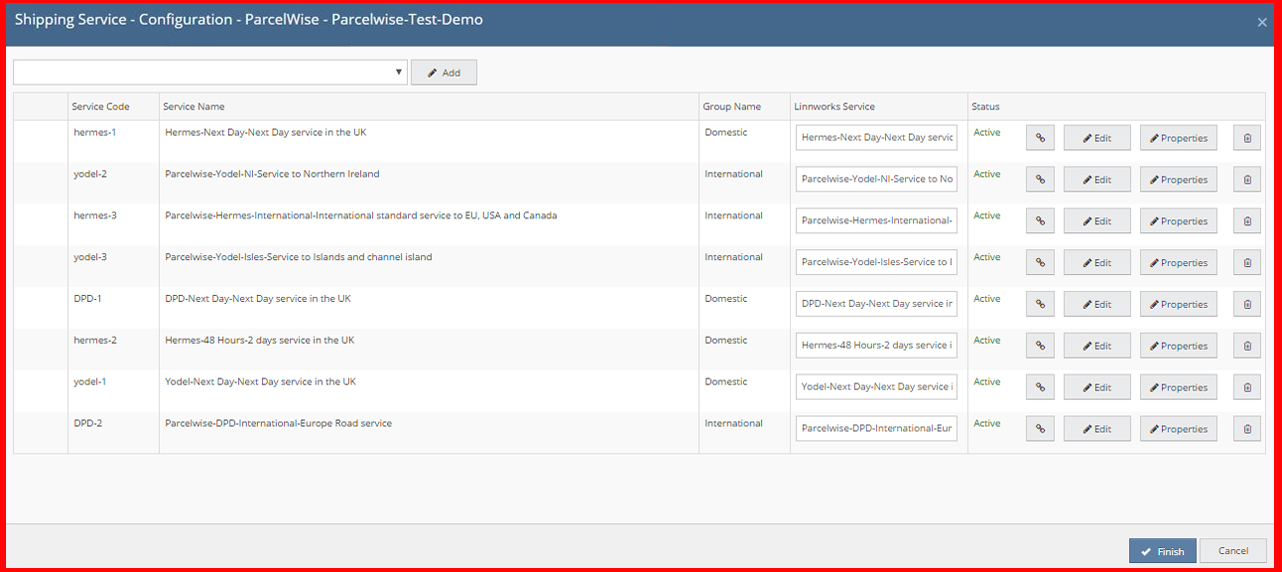The height and width of the screenshot is (572, 1282).
Task: Focus Linnworks Service field for yodel-1 row
Action: coord(877,386)
